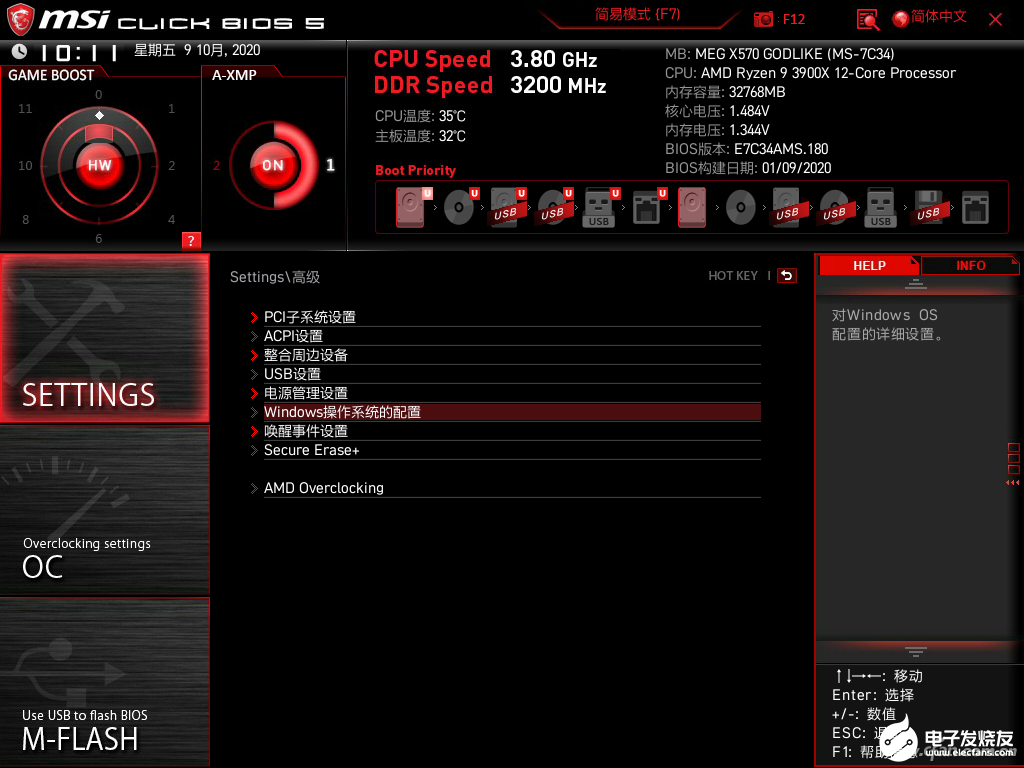Select the UEFI USB hard disk boot icon
Viewport: 1024px width, 768px height.
coord(507,207)
